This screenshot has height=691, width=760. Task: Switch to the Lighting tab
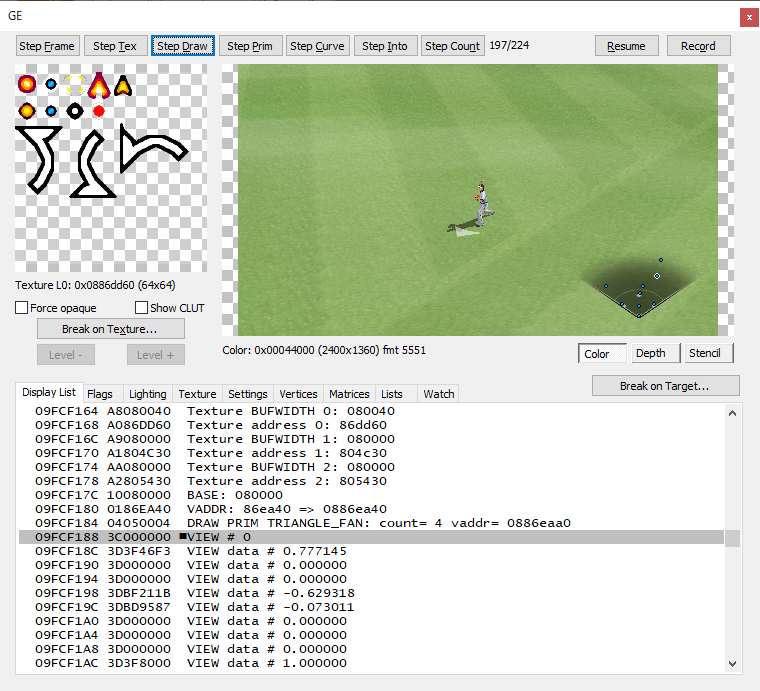pos(148,394)
